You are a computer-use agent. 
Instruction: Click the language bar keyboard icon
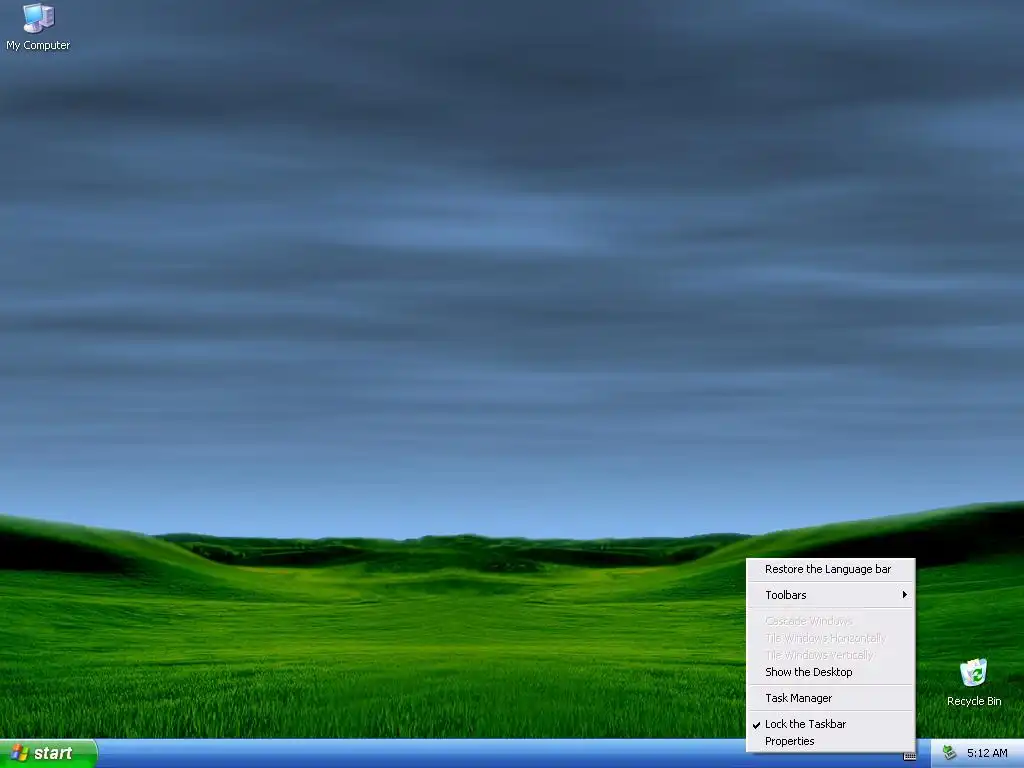click(x=909, y=756)
